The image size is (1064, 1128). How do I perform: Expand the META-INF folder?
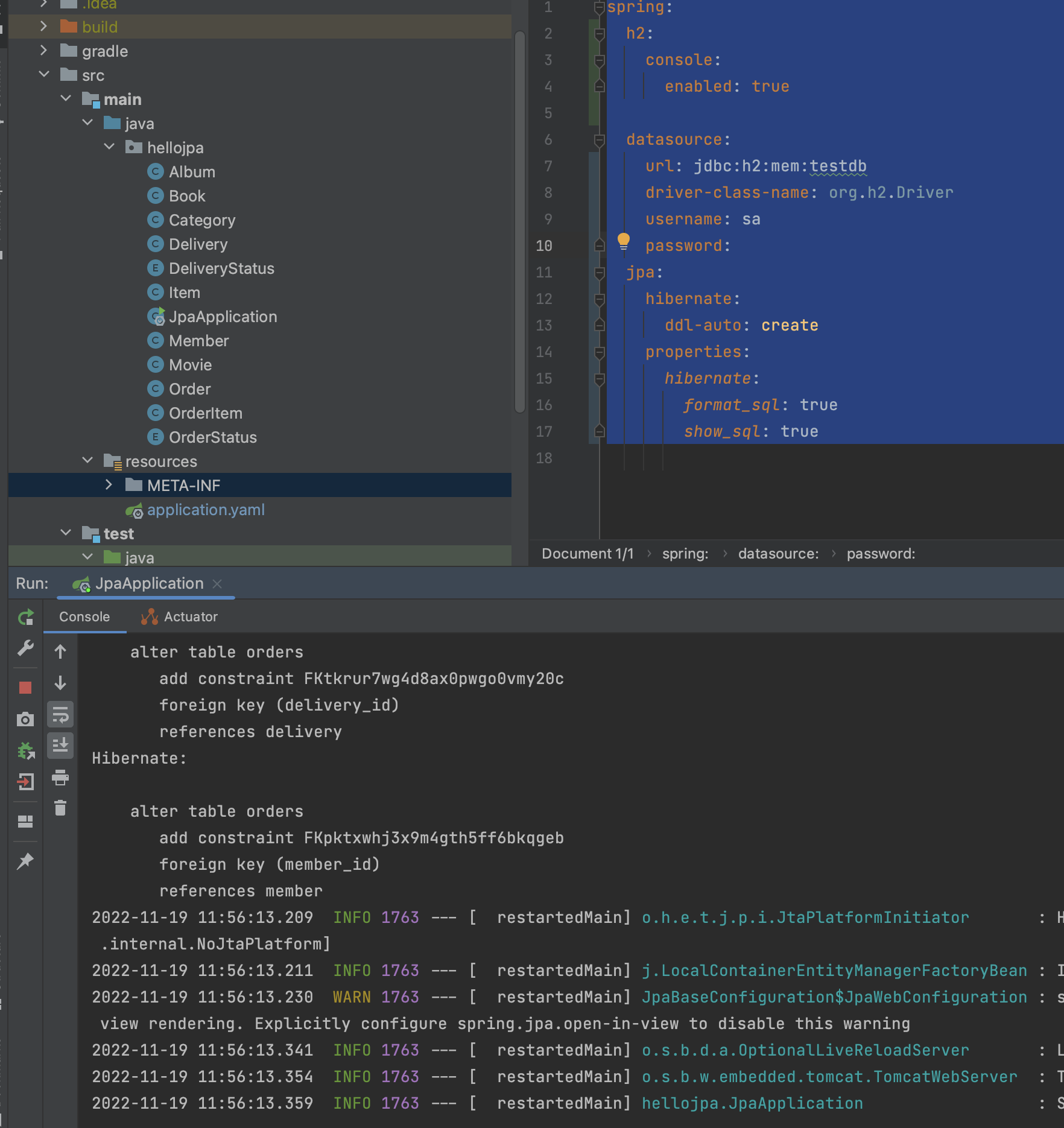(x=109, y=485)
